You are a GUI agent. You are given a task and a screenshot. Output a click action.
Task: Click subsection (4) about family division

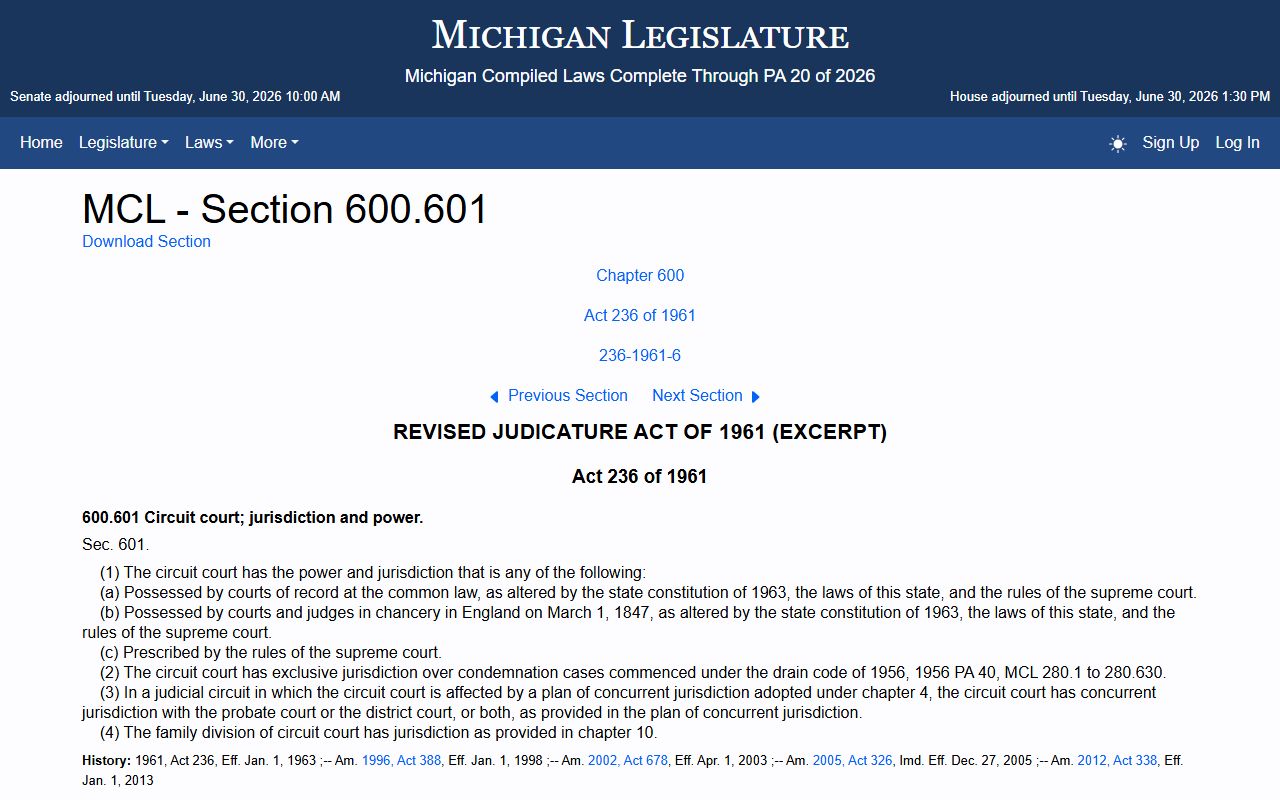tap(379, 733)
